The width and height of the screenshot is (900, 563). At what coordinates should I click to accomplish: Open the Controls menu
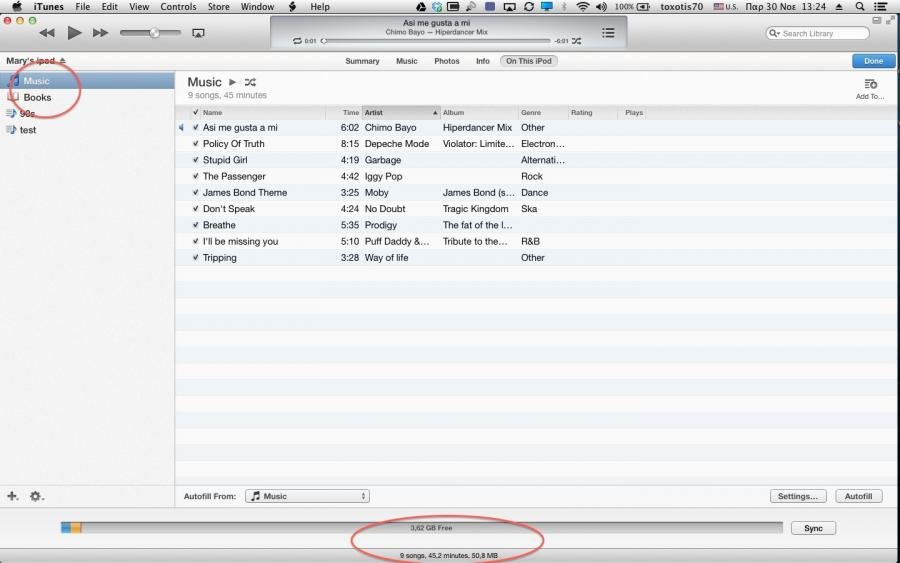click(178, 7)
